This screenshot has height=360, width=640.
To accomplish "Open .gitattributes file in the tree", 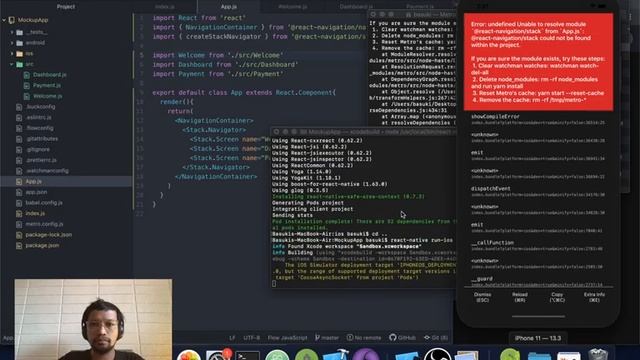I will (x=42, y=139).
